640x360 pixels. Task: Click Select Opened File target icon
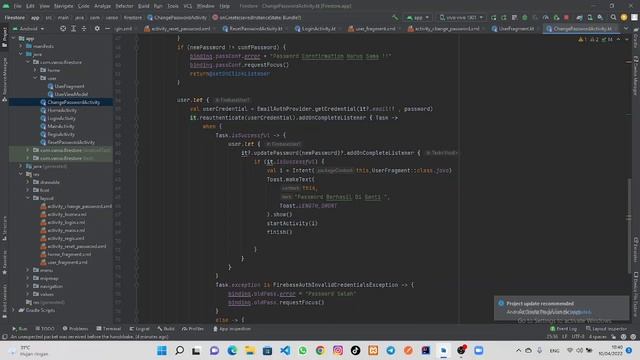coord(63,29)
